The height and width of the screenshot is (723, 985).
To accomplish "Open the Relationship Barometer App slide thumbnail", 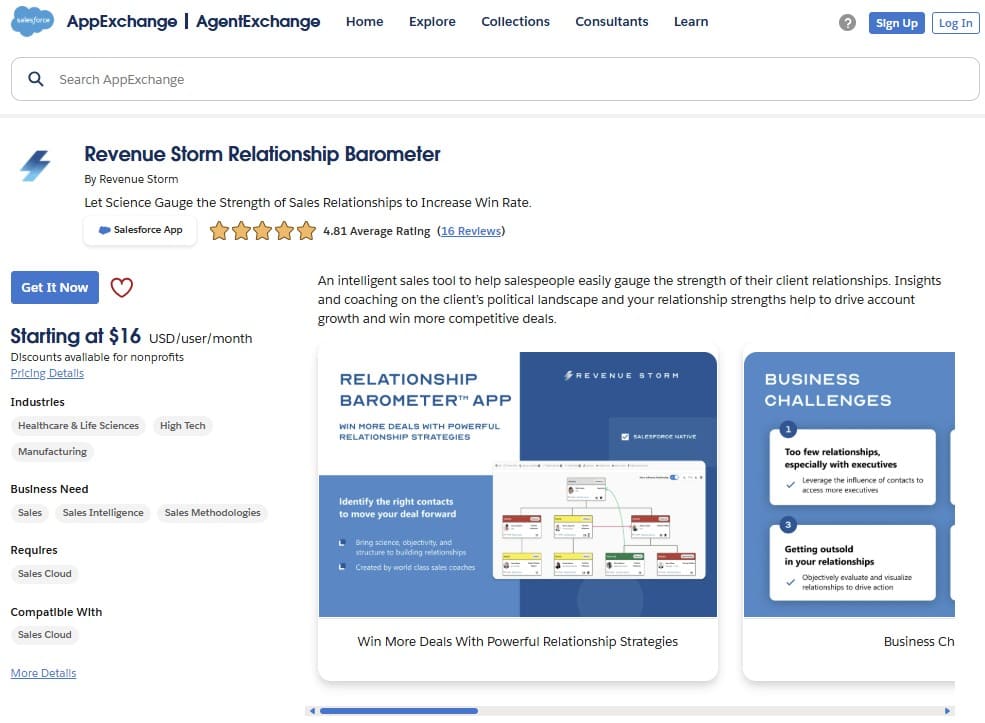I will (x=518, y=484).
